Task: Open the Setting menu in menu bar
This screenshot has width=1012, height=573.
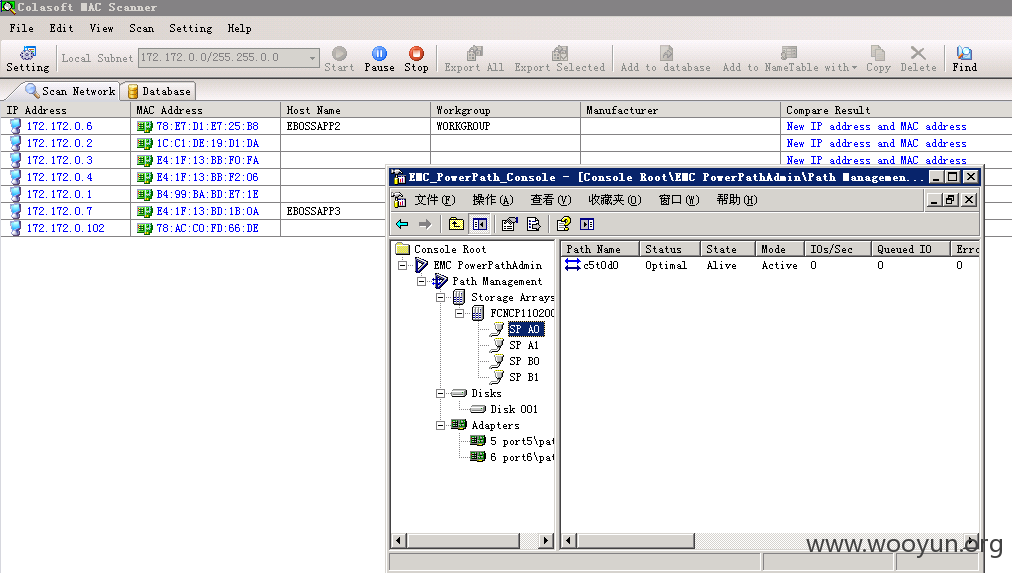Action: (x=190, y=28)
